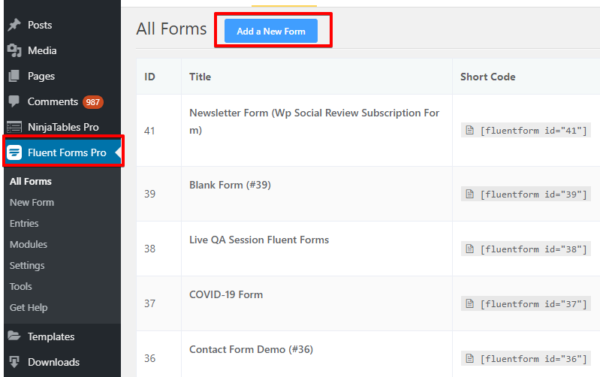600x377 pixels.
Task: Open the Posts menu
Action: [40, 25]
